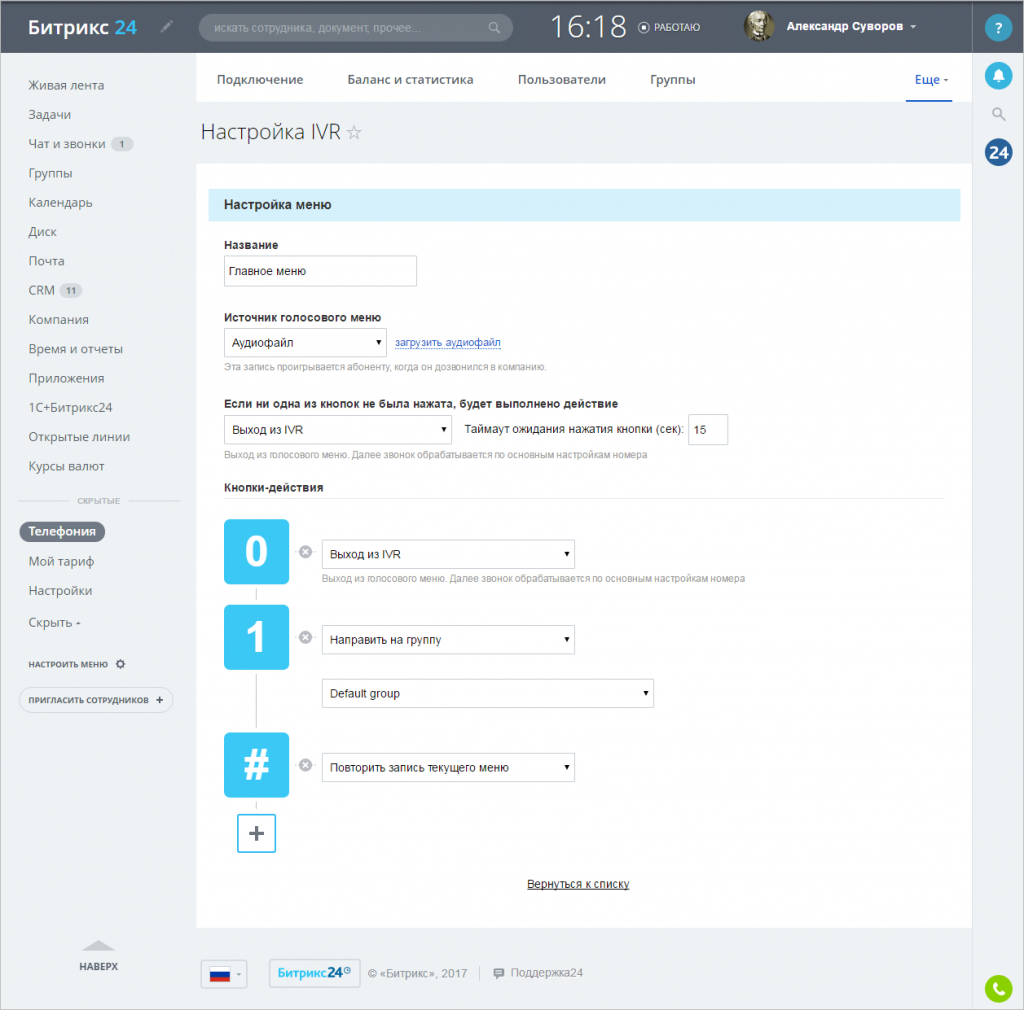Screen dimensions: 1024x1010
Task: Open the Александр Суворов user menu
Action: tap(851, 27)
